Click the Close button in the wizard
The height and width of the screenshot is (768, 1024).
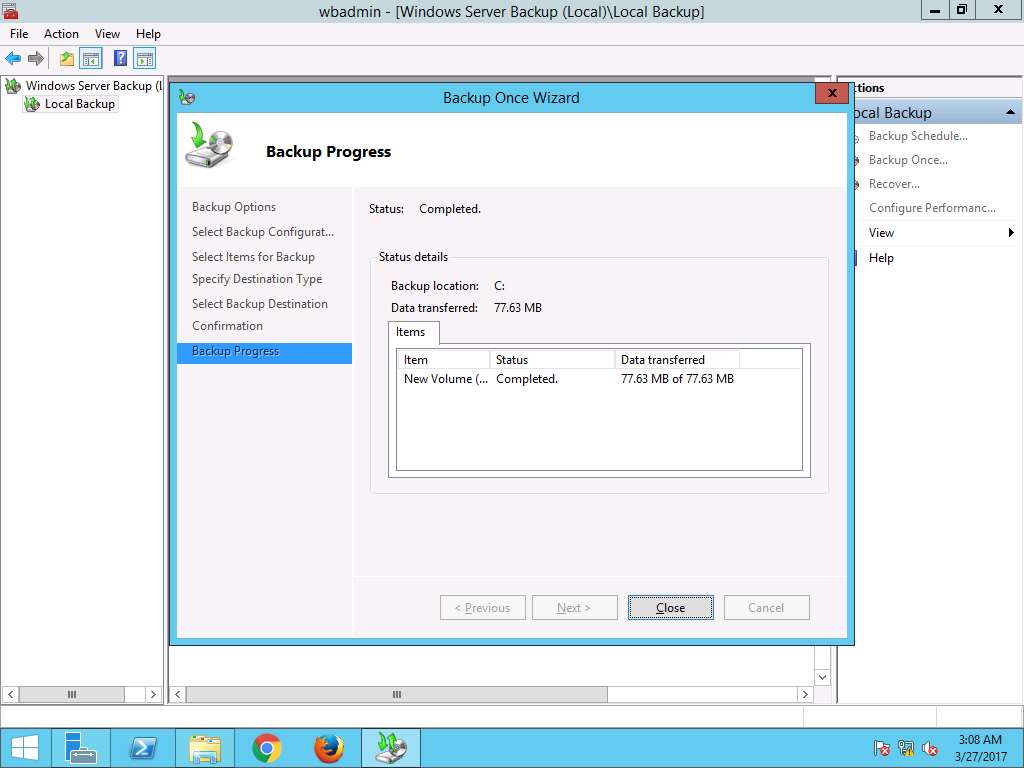click(x=671, y=607)
